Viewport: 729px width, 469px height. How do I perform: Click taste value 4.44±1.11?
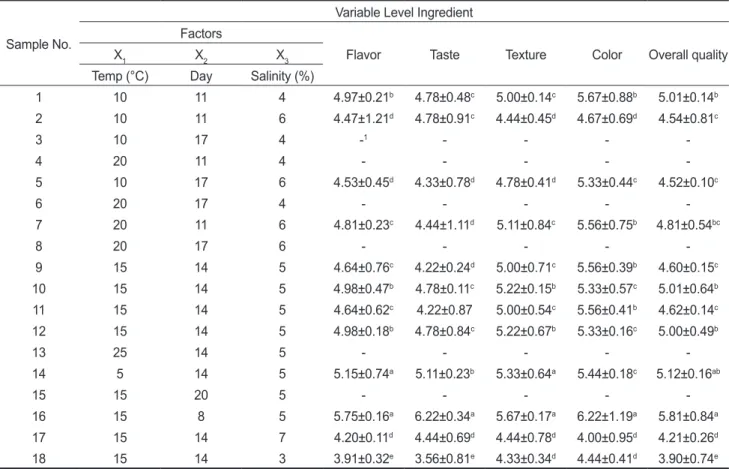click(x=444, y=225)
